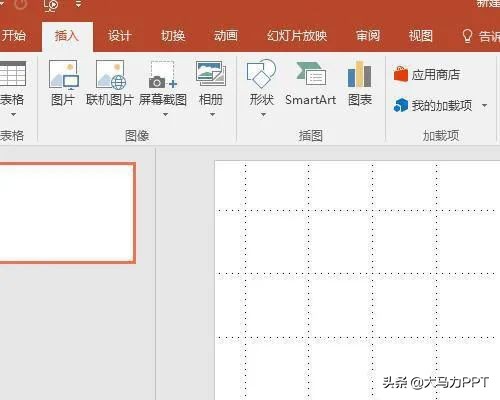The image size is (500, 400).
Task: Customize Quick Access Toolbar dropdown
Action: (79, 4)
